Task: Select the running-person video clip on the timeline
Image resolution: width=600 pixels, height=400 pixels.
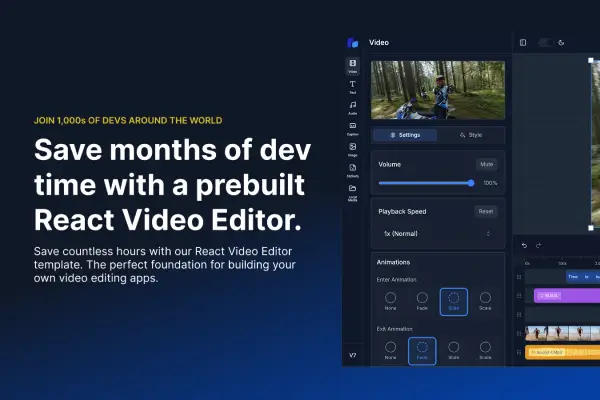Action: click(x=562, y=333)
